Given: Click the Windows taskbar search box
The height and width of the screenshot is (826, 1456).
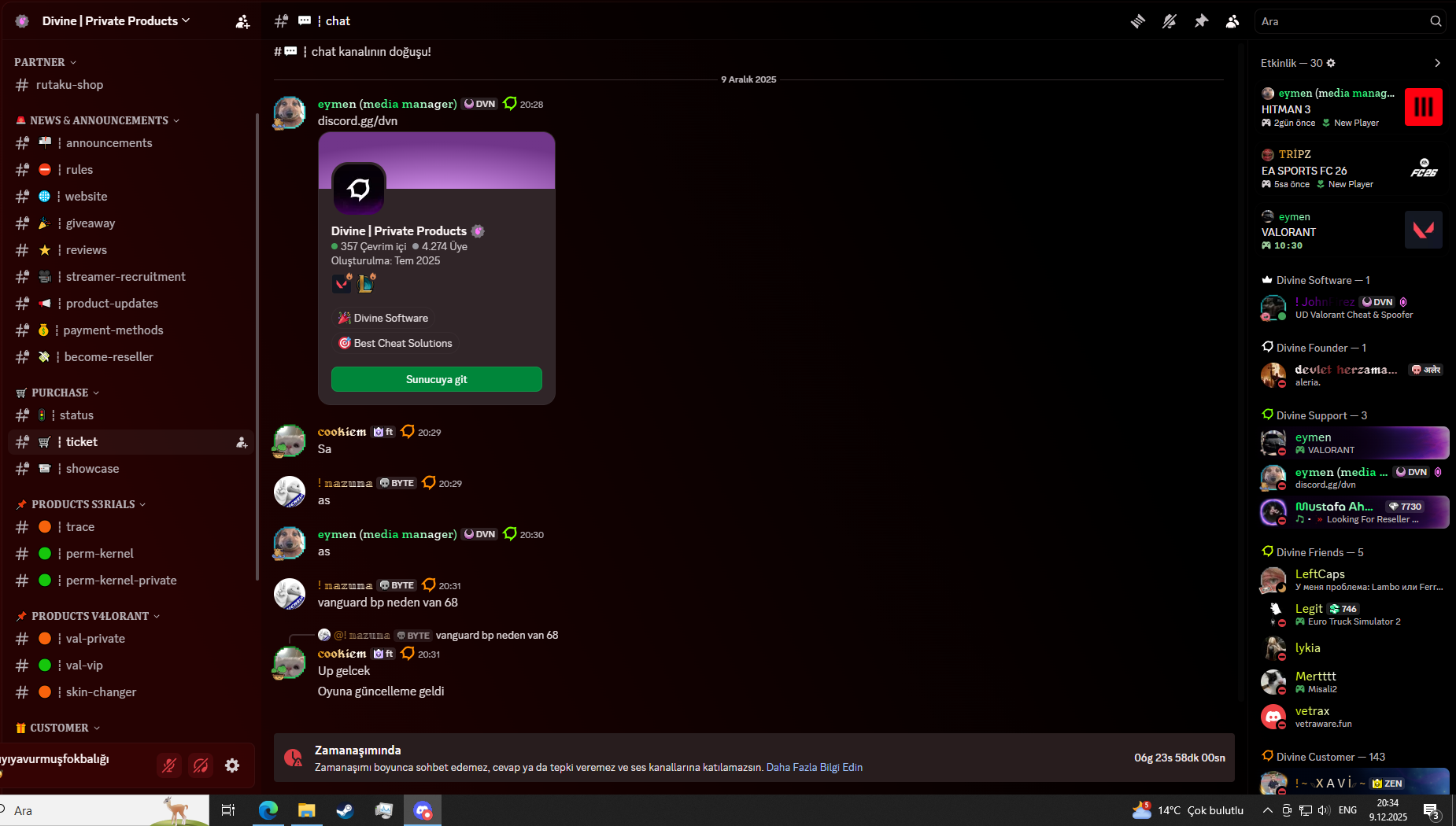Looking at the screenshot, I should coord(105,810).
